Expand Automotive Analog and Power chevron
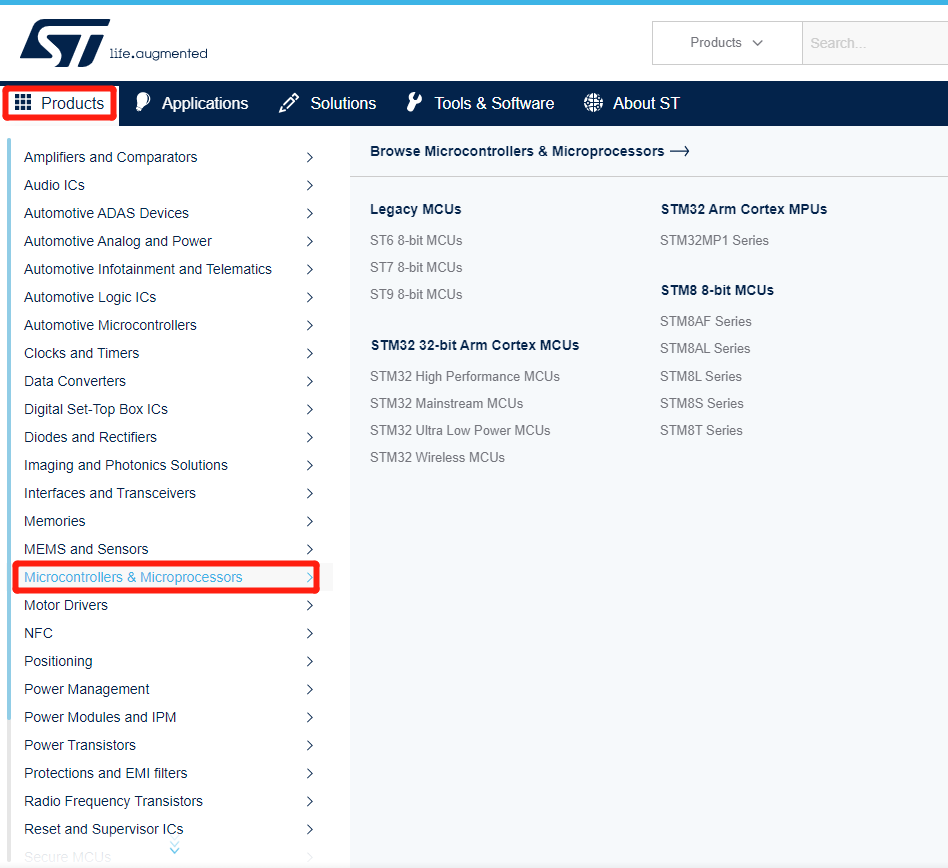Viewport: 948px width, 868px height. click(x=310, y=241)
